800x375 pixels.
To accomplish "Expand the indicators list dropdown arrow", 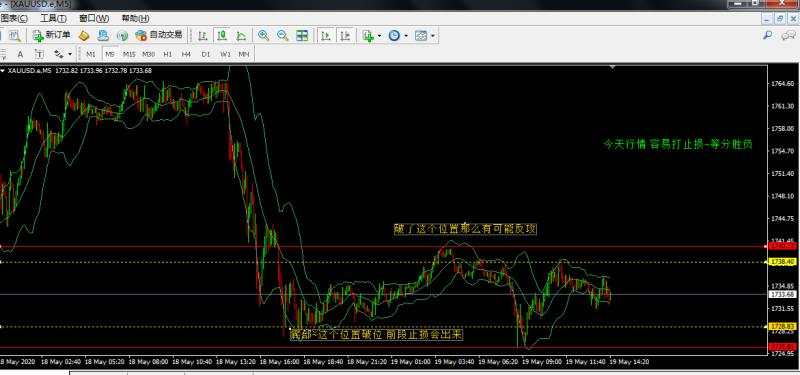I will pyautogui.click(x=380, y=36).
